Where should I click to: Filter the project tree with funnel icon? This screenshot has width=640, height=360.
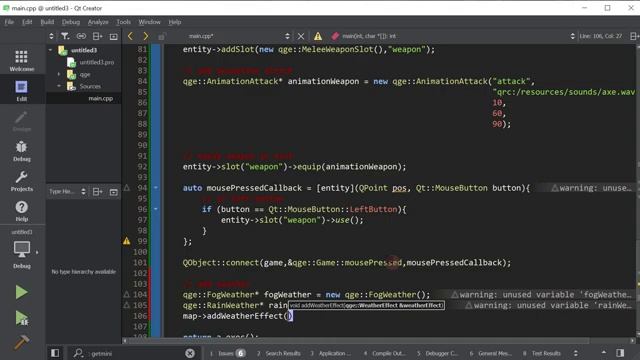coord(65,36)
